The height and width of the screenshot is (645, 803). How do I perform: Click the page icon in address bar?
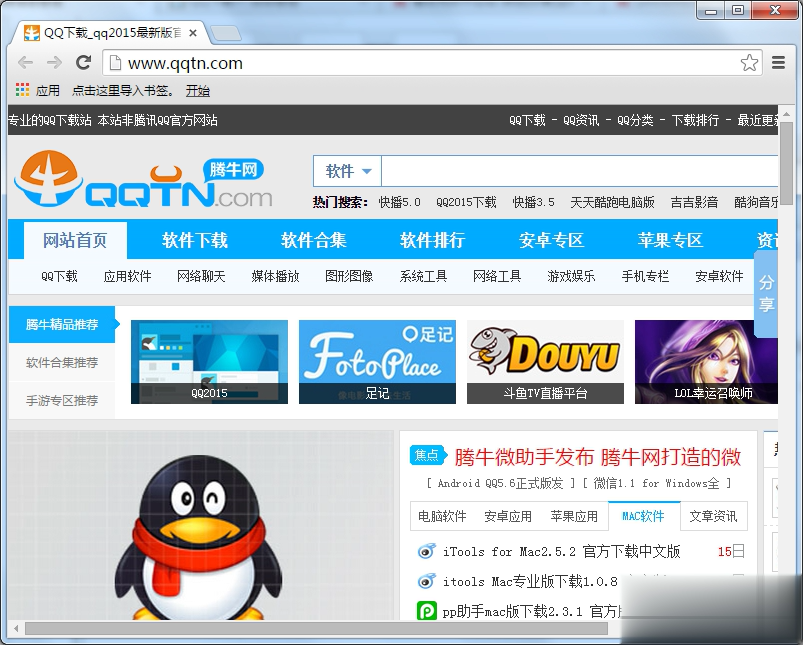(116, 63)
